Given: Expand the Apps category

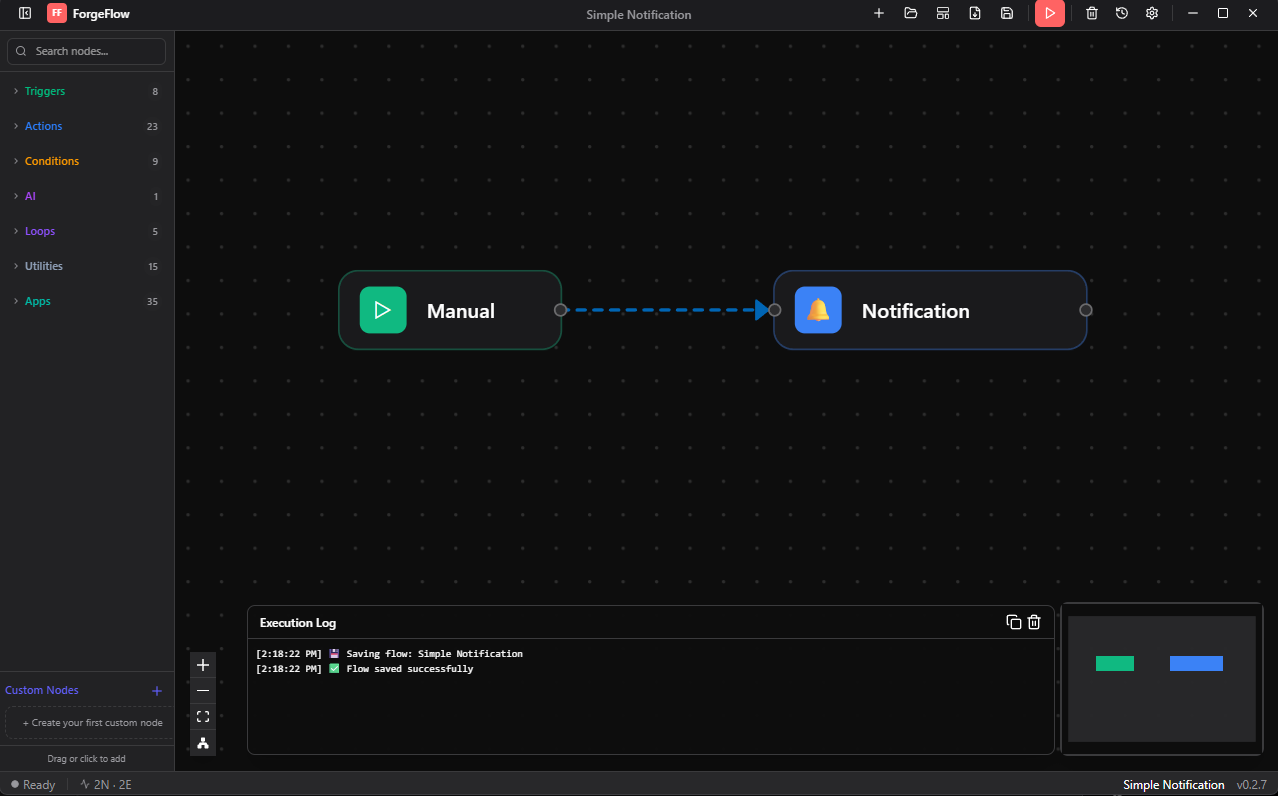Looking at the screenshot, I should point(37,300).
